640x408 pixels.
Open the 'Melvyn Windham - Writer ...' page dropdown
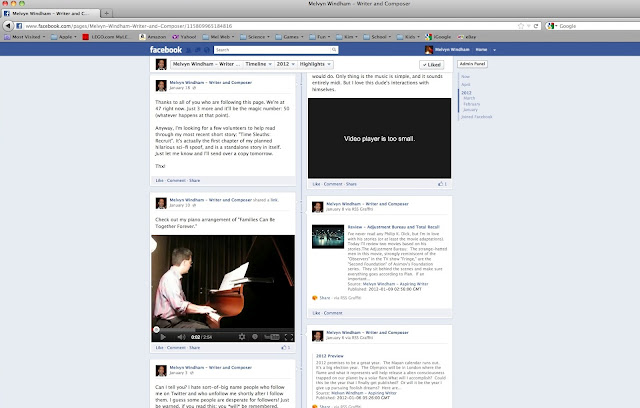pos(206,64)
